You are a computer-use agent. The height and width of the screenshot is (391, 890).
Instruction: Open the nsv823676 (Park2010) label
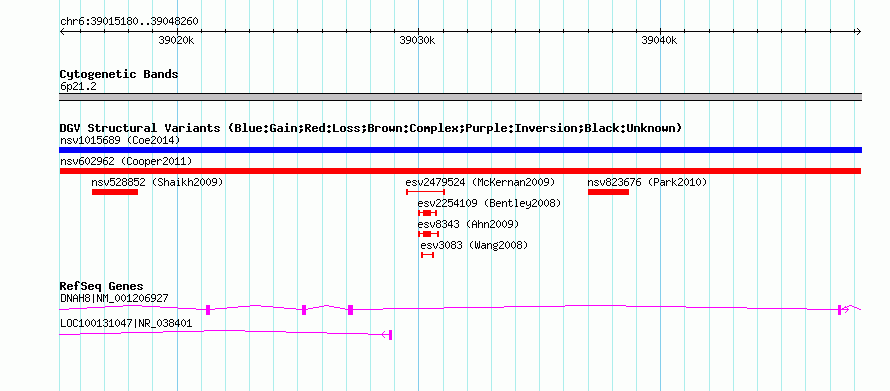coord(647,182)
